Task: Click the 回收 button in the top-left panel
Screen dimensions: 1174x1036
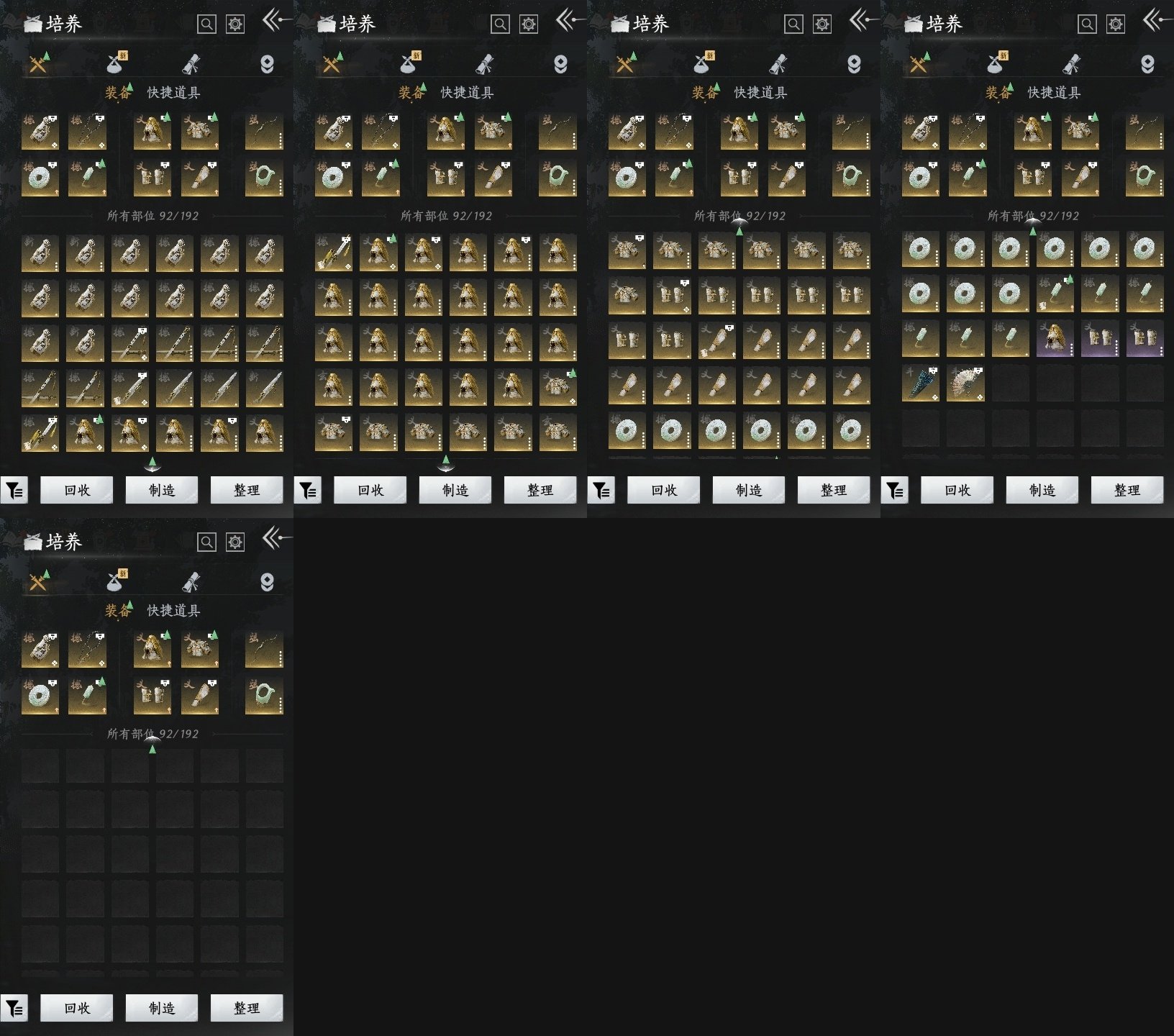Action: coord(77,490)
